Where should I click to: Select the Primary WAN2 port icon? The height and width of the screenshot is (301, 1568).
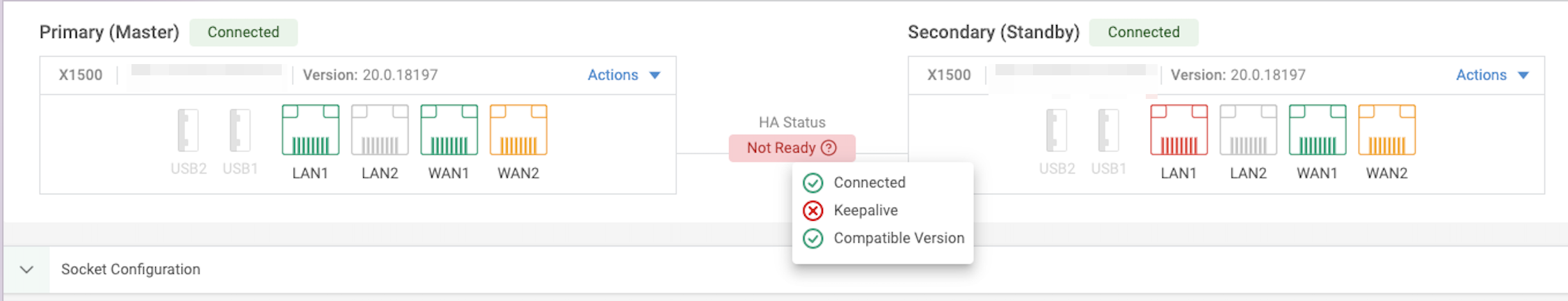[518, 130]
